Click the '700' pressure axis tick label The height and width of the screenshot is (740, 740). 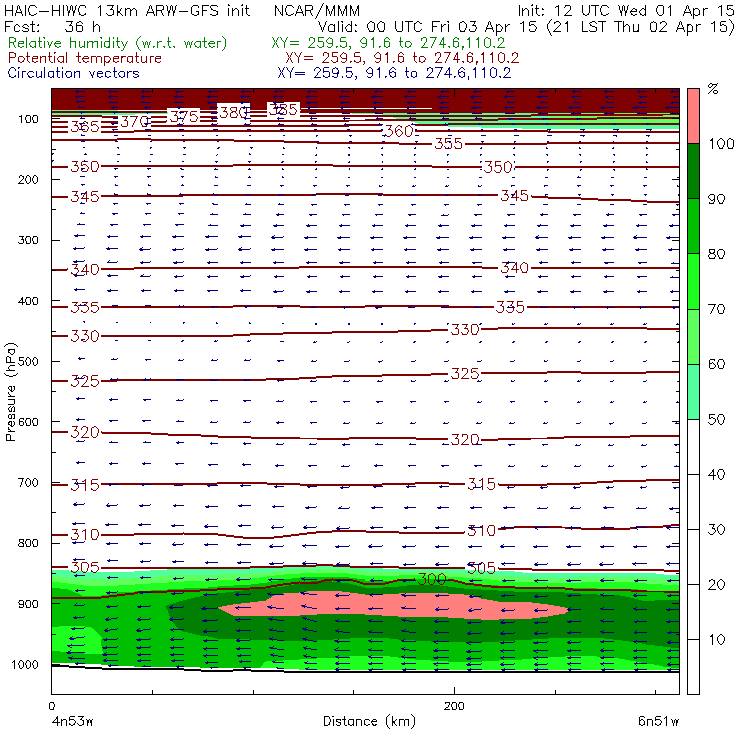pyautogui.click(x=28, y=483)
